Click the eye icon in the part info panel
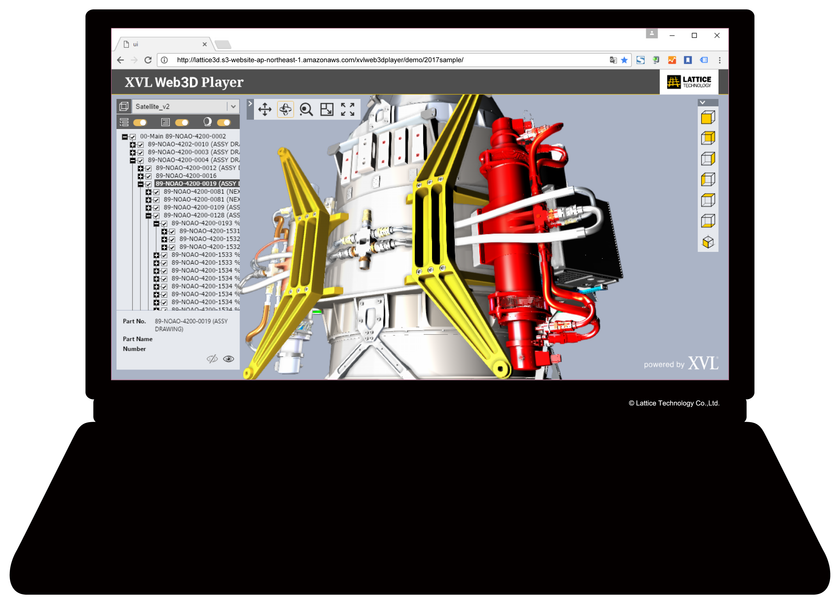The width and height of the screenshot is (840, 604). 228,359
